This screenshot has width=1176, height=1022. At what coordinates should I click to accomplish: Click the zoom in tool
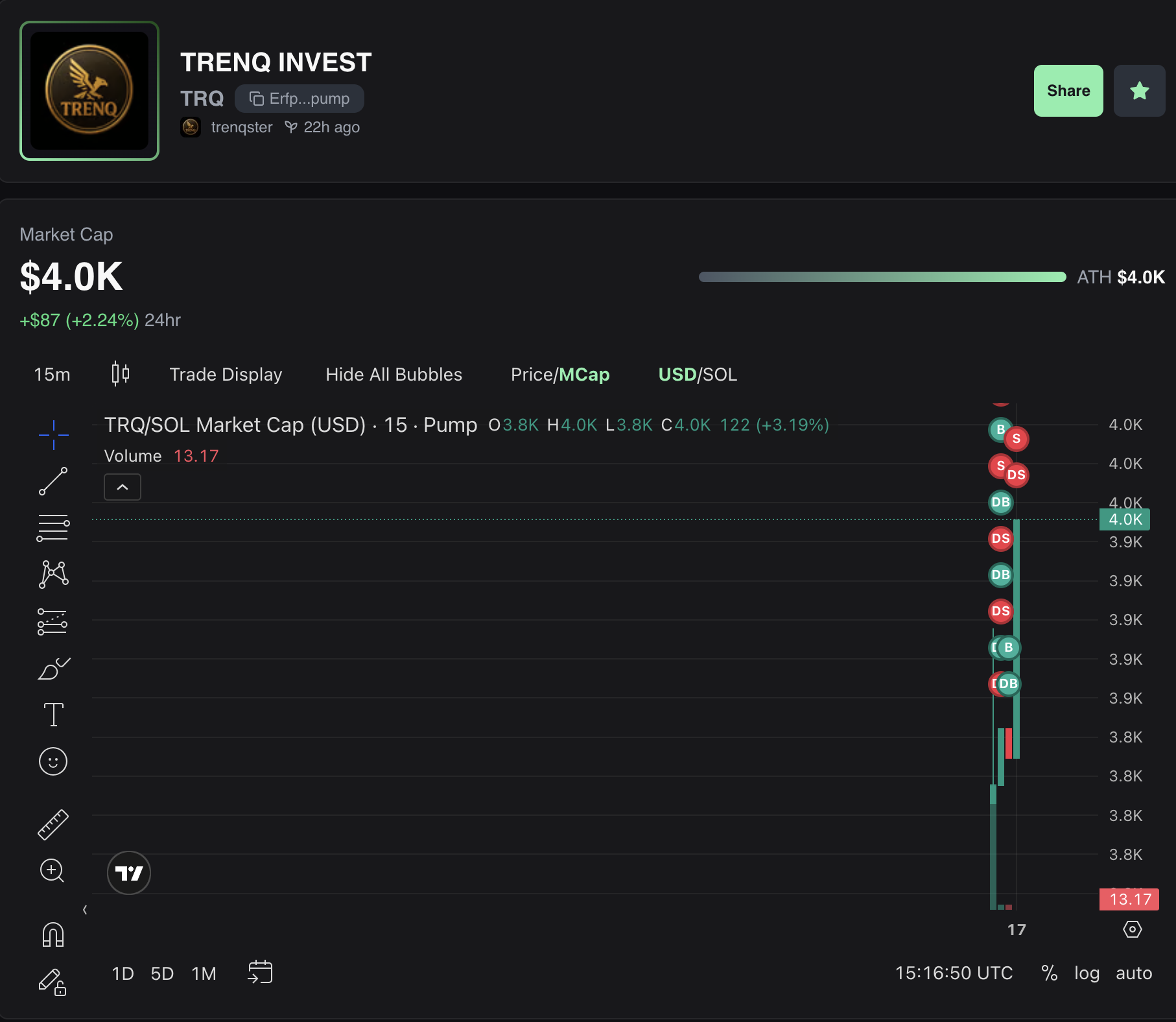click(x=53, y=871)
